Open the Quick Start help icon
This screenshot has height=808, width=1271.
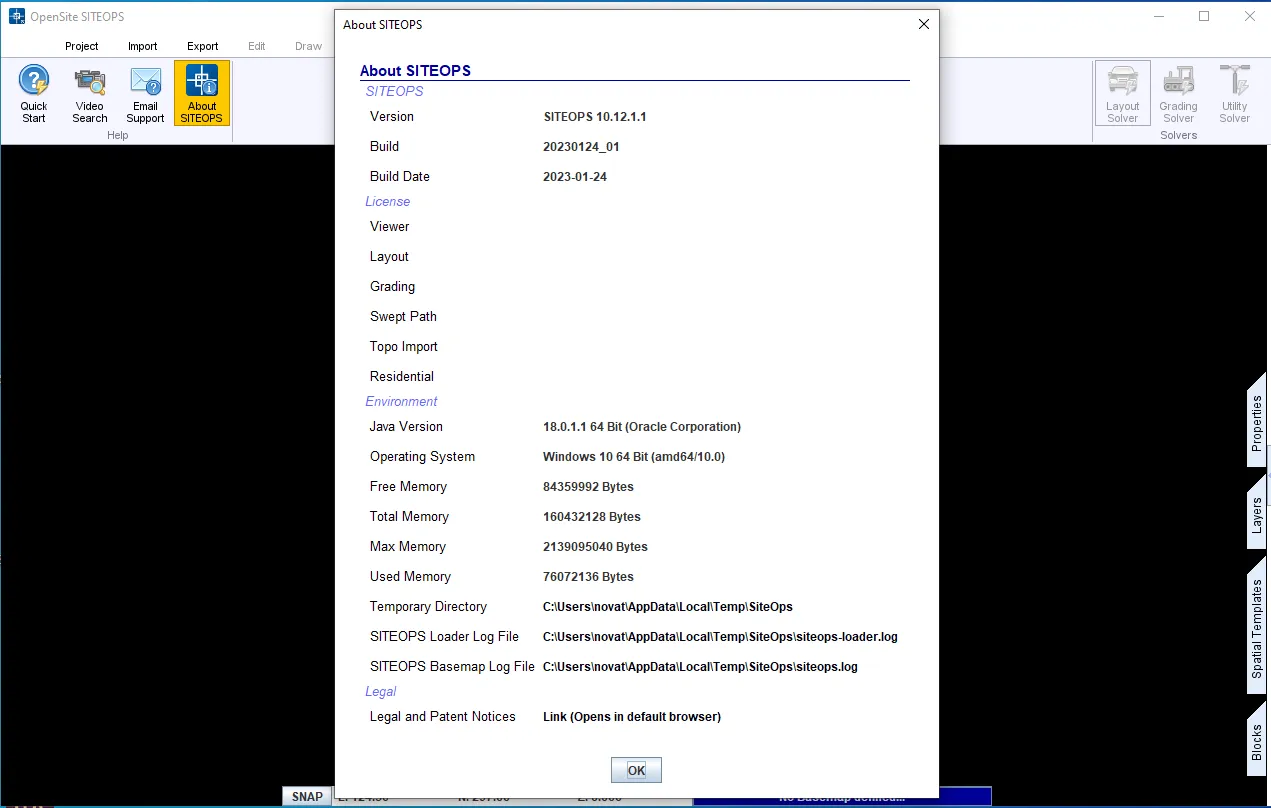34,94
